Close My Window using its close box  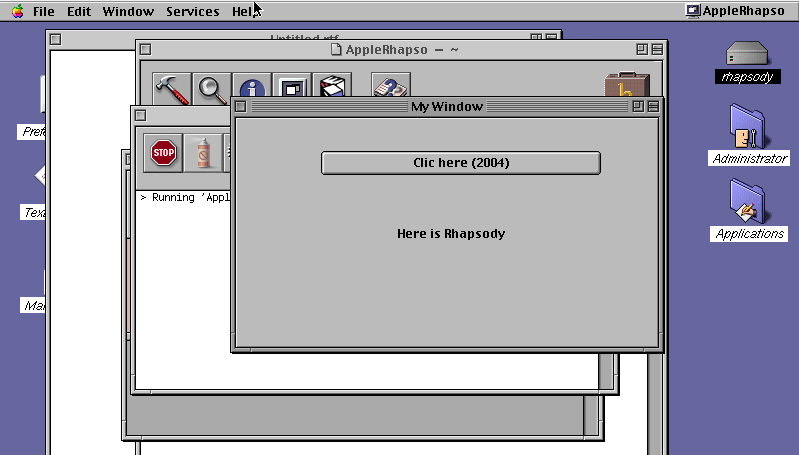pos(241,106)
